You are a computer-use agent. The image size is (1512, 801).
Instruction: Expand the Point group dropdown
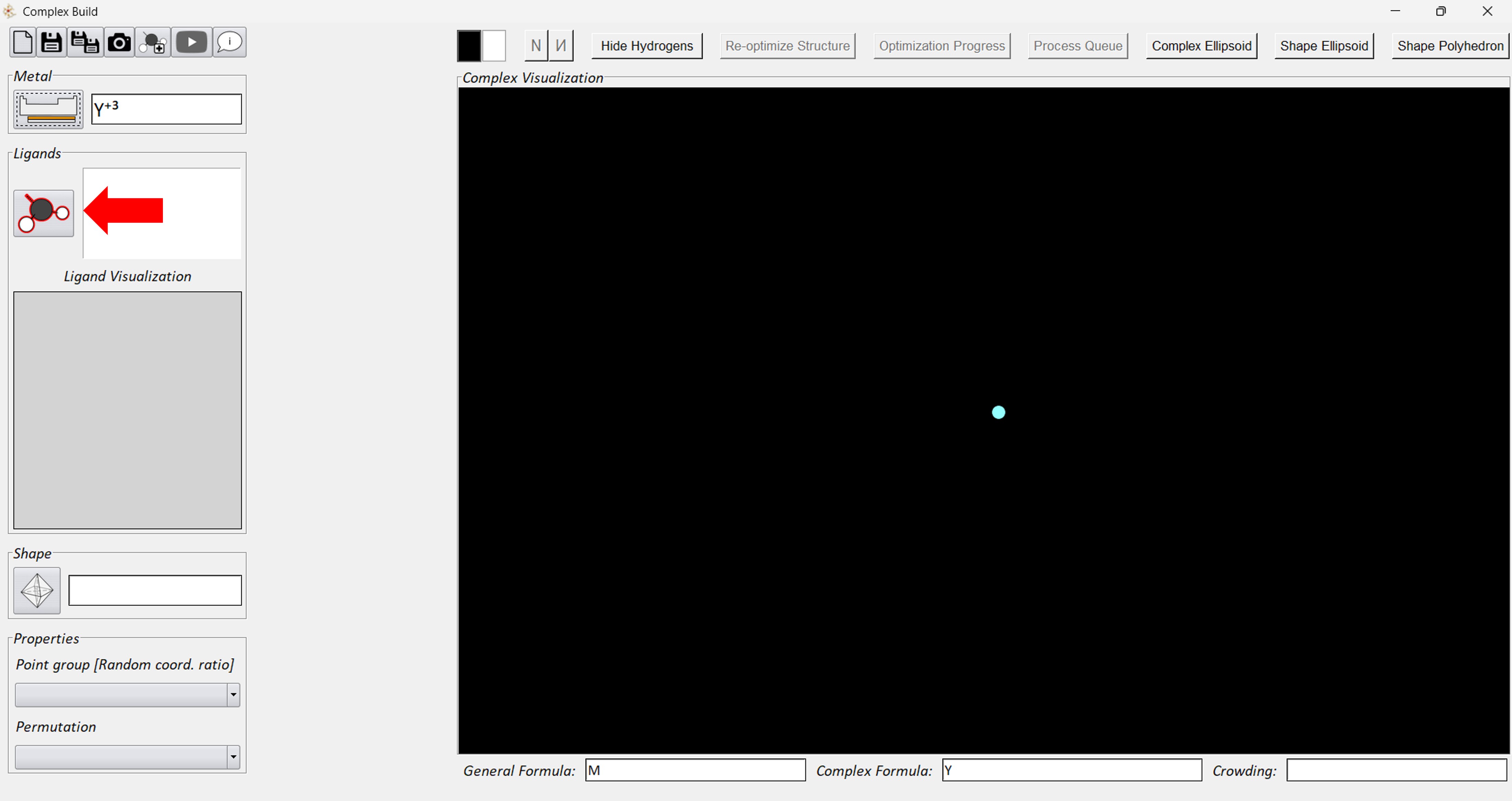pyautogui.click(x=233, y=695)
